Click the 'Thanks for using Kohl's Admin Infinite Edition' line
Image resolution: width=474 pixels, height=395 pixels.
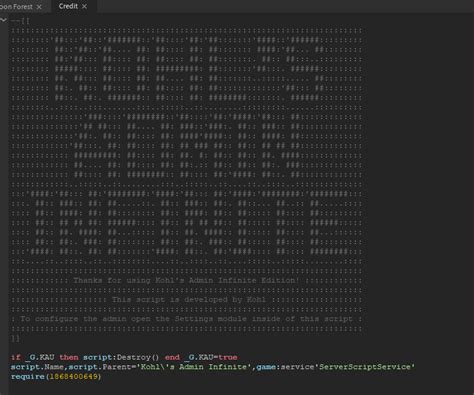(186, 281)
